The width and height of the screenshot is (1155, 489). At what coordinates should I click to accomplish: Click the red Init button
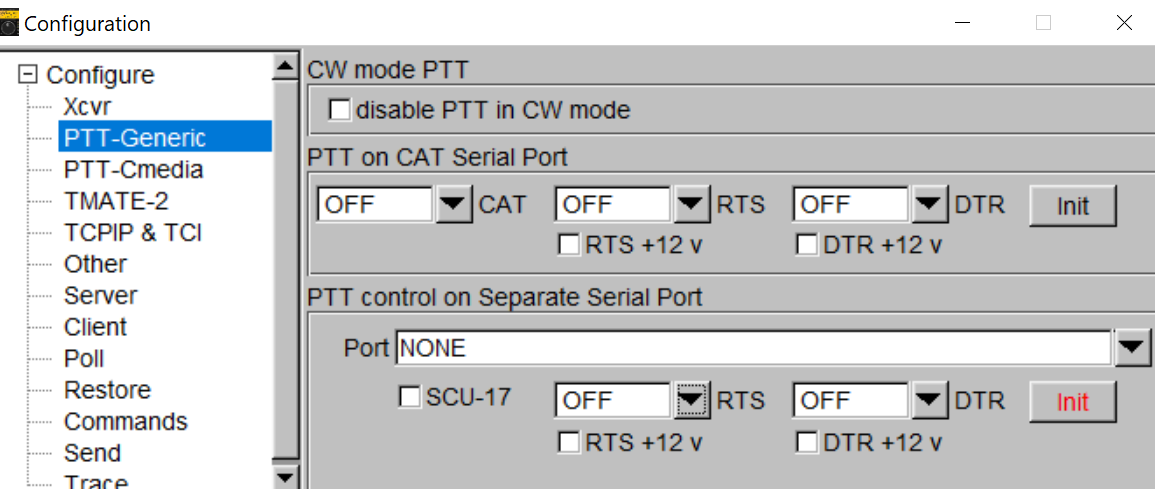(x=1072, y=402)
